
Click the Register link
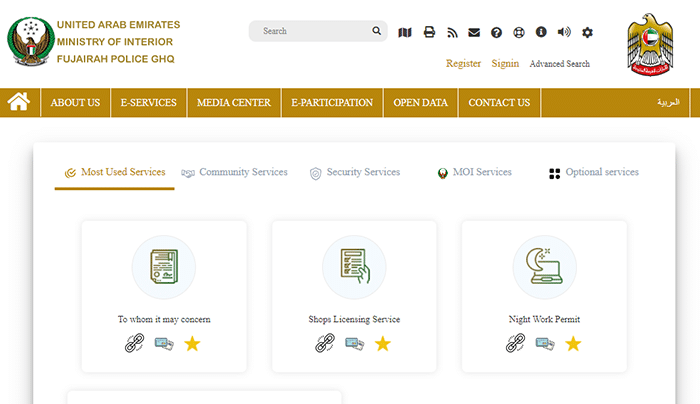(463, 64)
